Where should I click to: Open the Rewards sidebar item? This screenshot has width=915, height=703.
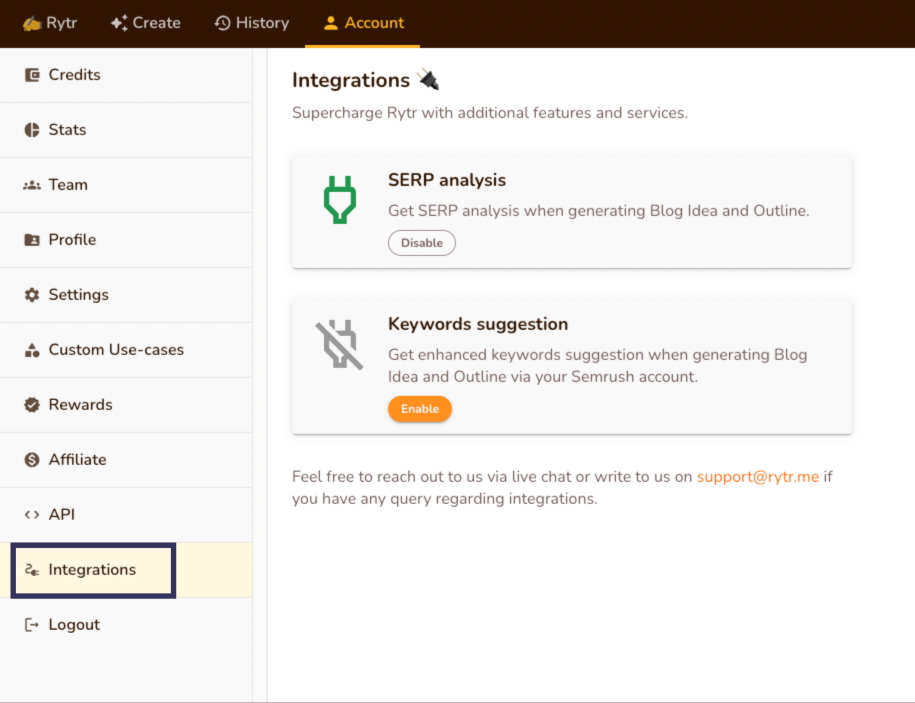pos(126,405)
